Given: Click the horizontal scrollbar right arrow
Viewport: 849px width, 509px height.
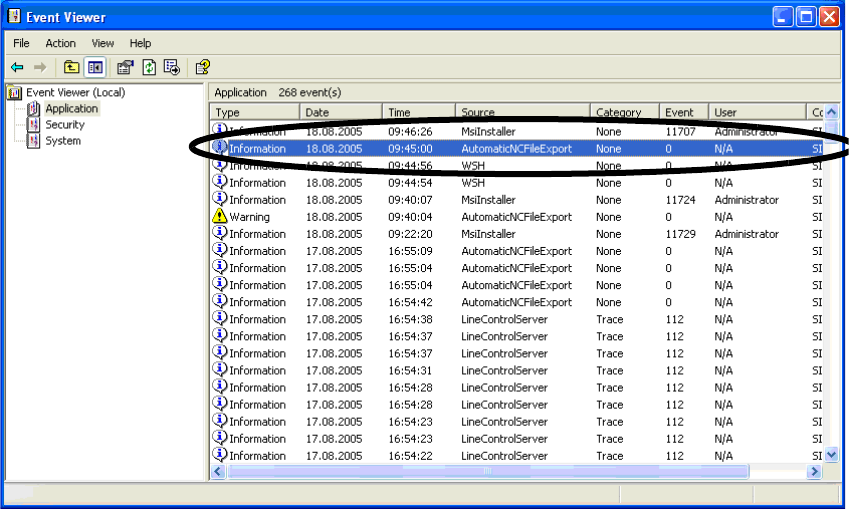Looking at the screenshot, I should click(x=816, y=471).
